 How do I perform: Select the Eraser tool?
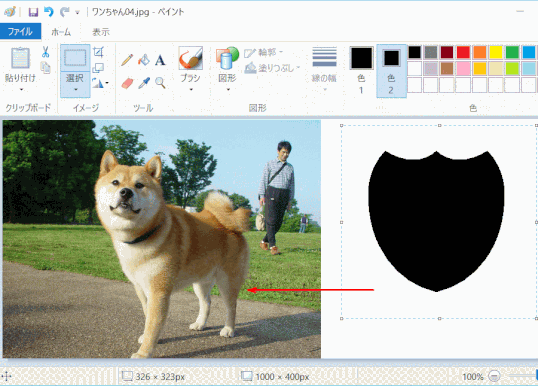[127, 83]
